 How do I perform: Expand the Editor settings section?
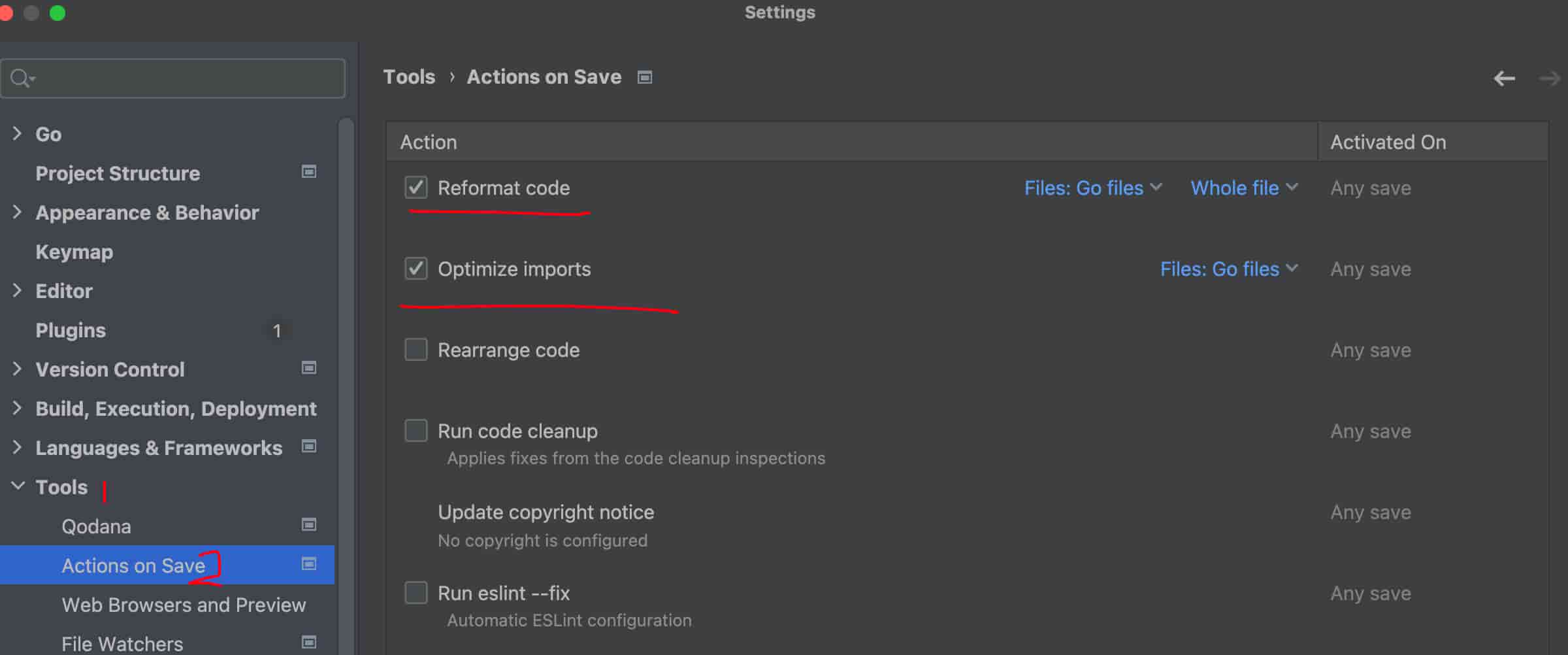18,291
